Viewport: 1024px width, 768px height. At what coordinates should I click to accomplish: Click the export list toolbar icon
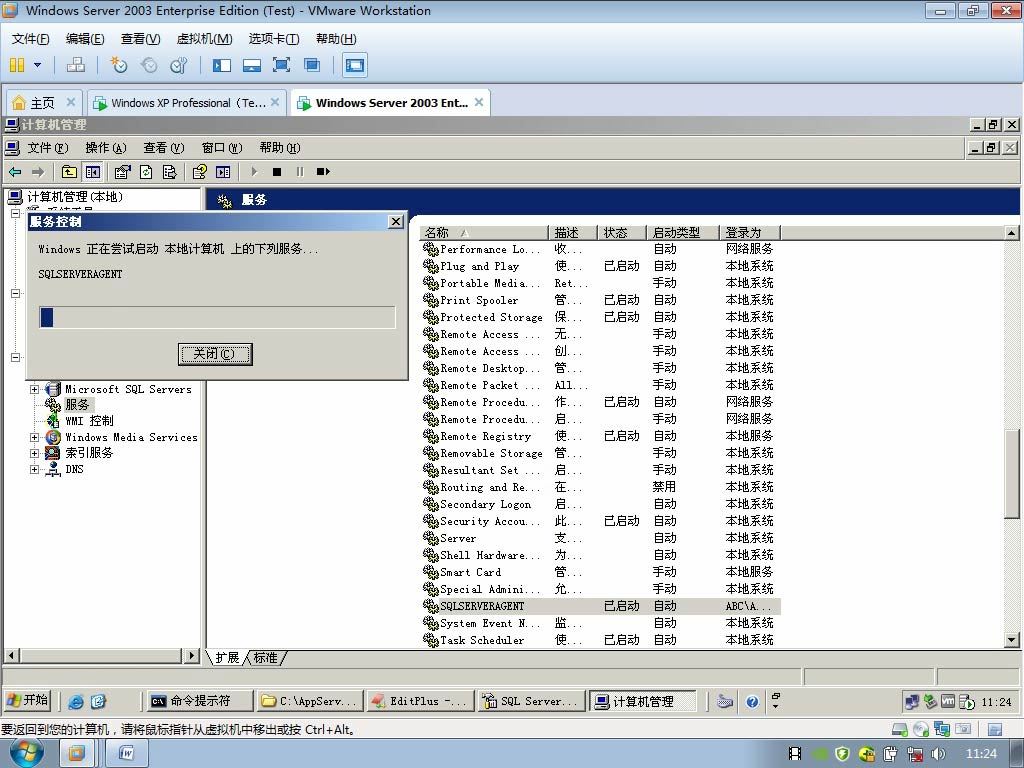pyautogui.click(x=169, y=172)
